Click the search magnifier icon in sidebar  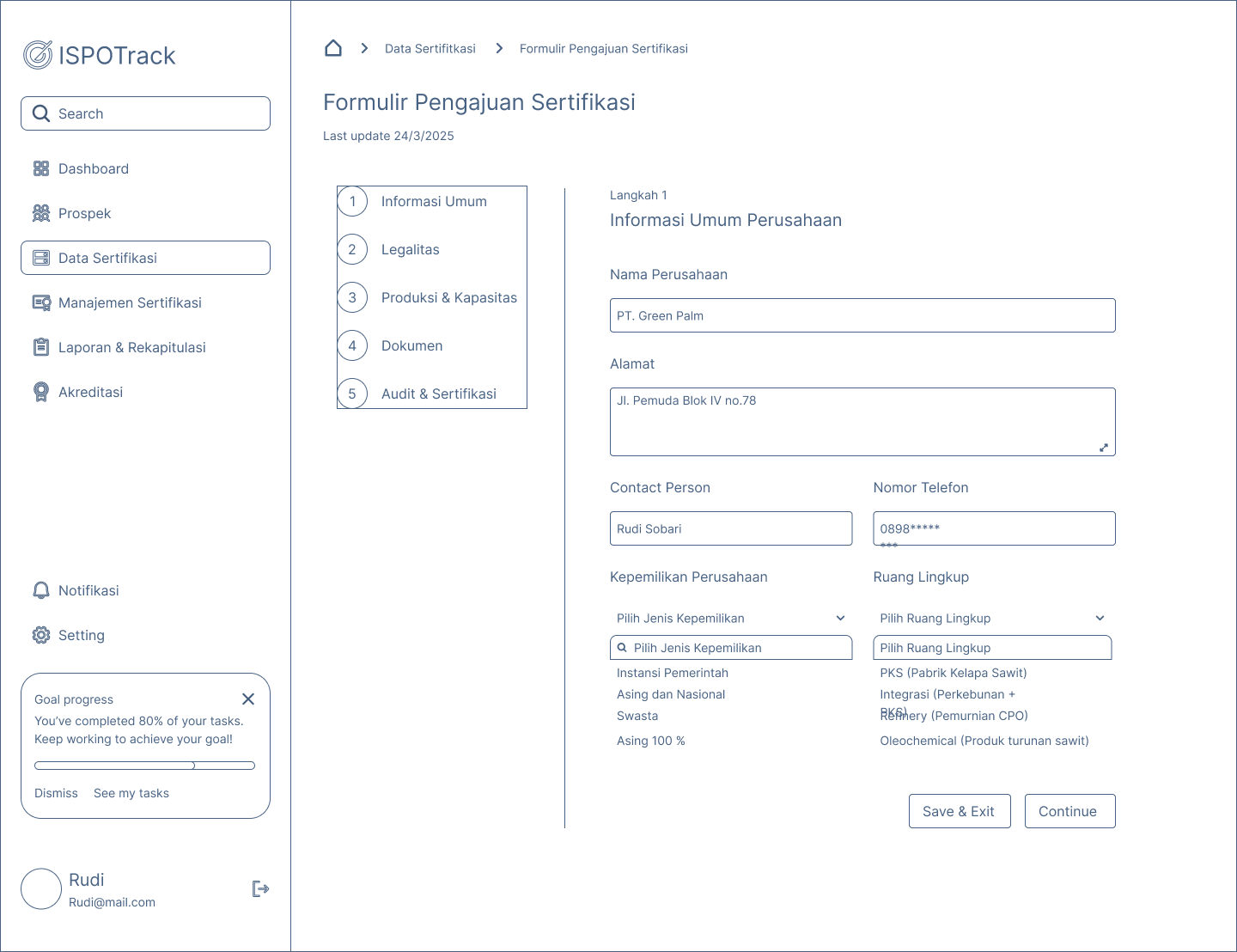click(40, 113)
